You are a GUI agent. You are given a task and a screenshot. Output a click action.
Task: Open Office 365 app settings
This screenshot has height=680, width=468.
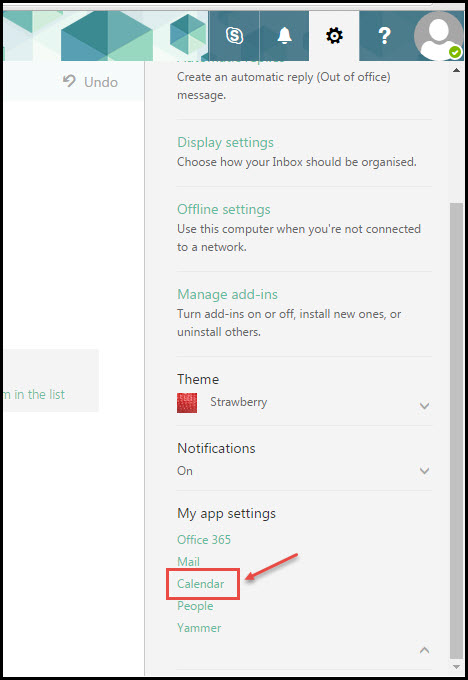[x=204, y=539]
